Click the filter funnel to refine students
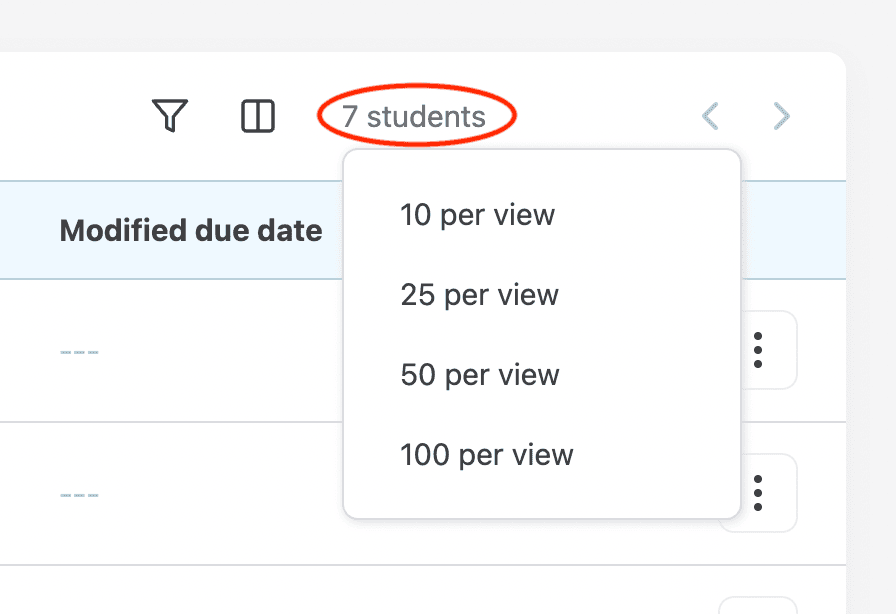Image resolution: width=896 pixels, height=614 pixels. (169, 115)
